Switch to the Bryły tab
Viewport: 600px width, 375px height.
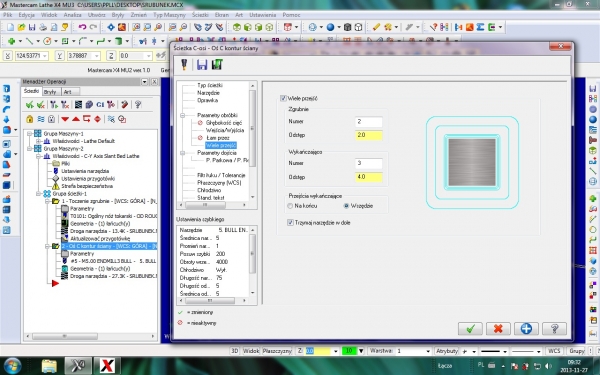click(x=50, y=92)
